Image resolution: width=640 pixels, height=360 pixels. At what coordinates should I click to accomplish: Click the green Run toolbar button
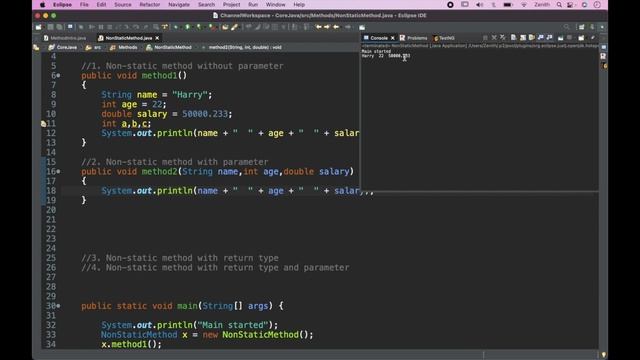pyautogui.click(x=188, y=27)
